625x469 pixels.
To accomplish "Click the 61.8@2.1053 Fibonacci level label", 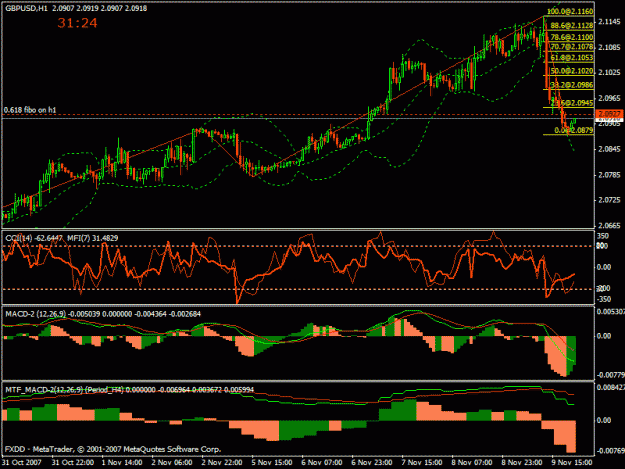I will (x=572, y=58).
